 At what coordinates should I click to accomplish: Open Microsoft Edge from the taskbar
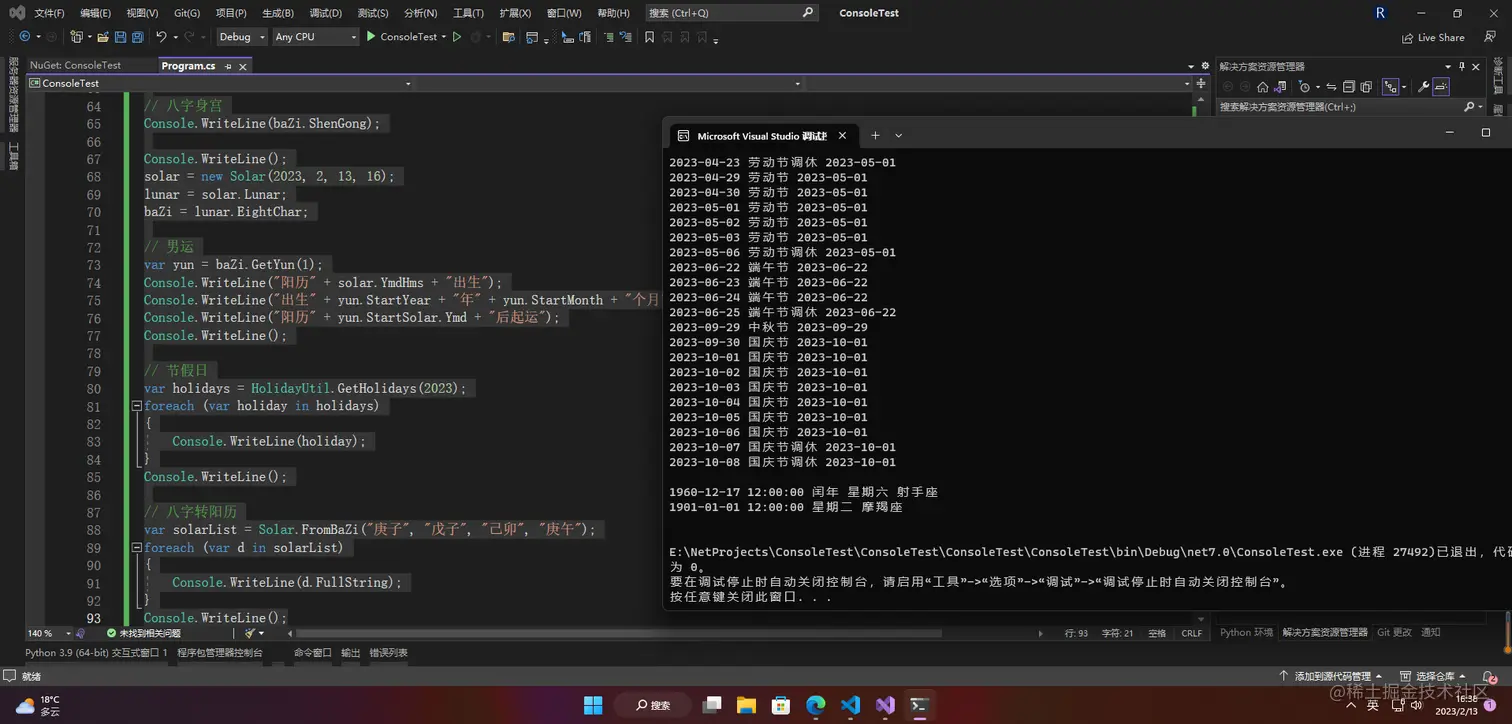816,705
